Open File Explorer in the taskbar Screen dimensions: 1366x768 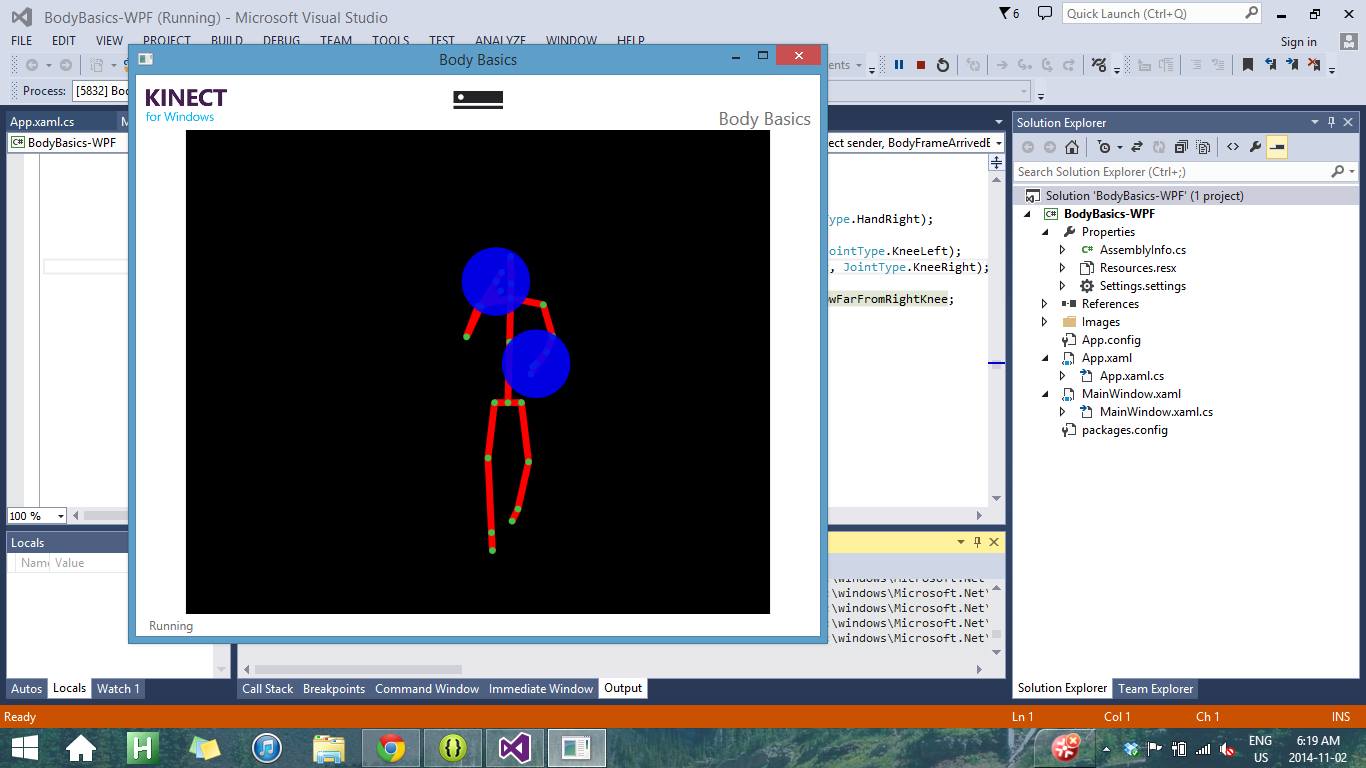click(x=329, y=748)
